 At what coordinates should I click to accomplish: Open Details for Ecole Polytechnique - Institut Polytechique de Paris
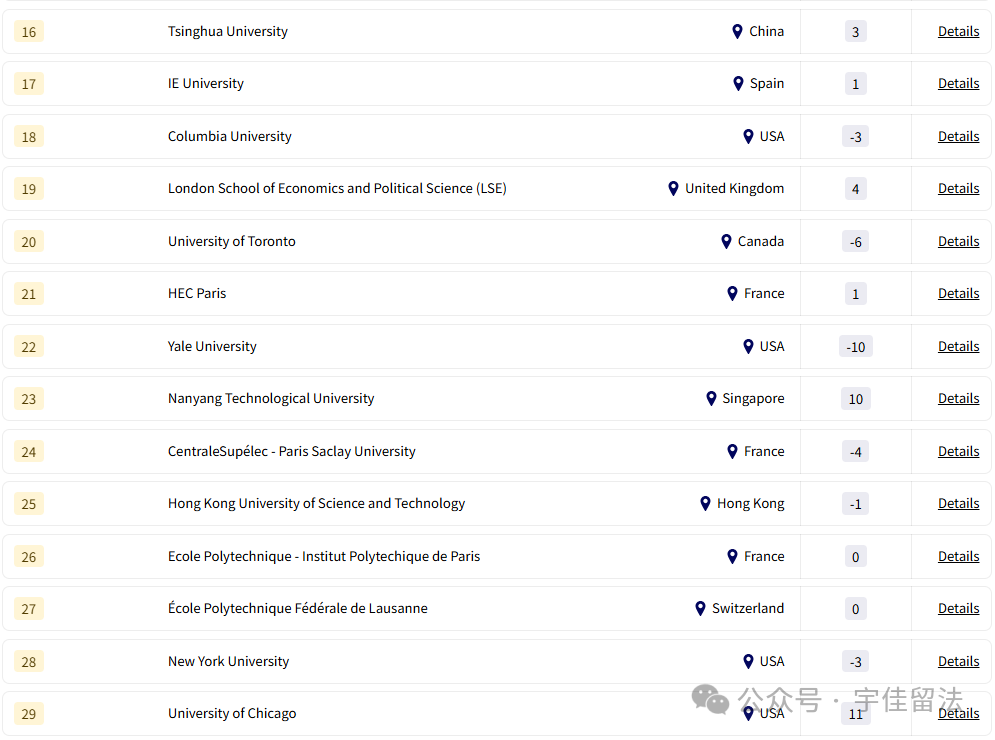[x=958, y=557]
